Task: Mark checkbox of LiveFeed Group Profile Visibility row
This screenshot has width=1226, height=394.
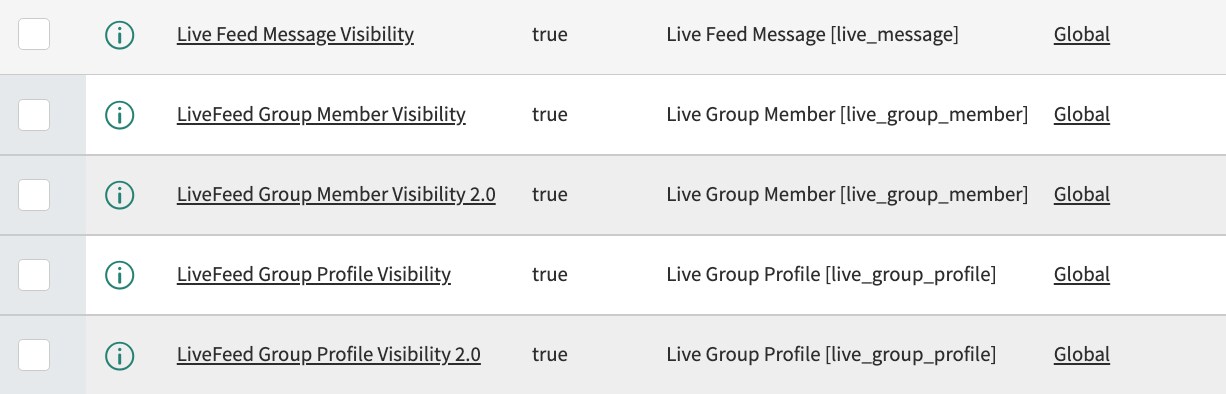Action: 34,275
